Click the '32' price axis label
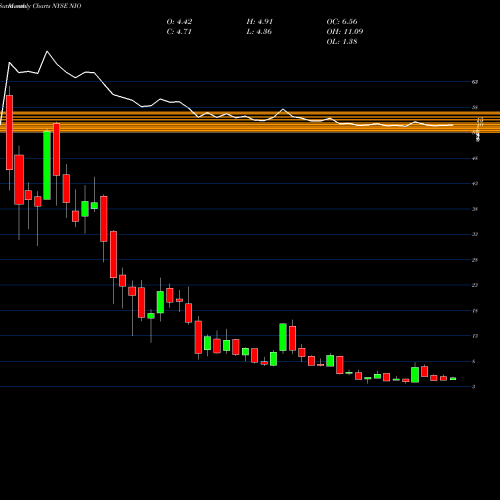 point(475,234)
